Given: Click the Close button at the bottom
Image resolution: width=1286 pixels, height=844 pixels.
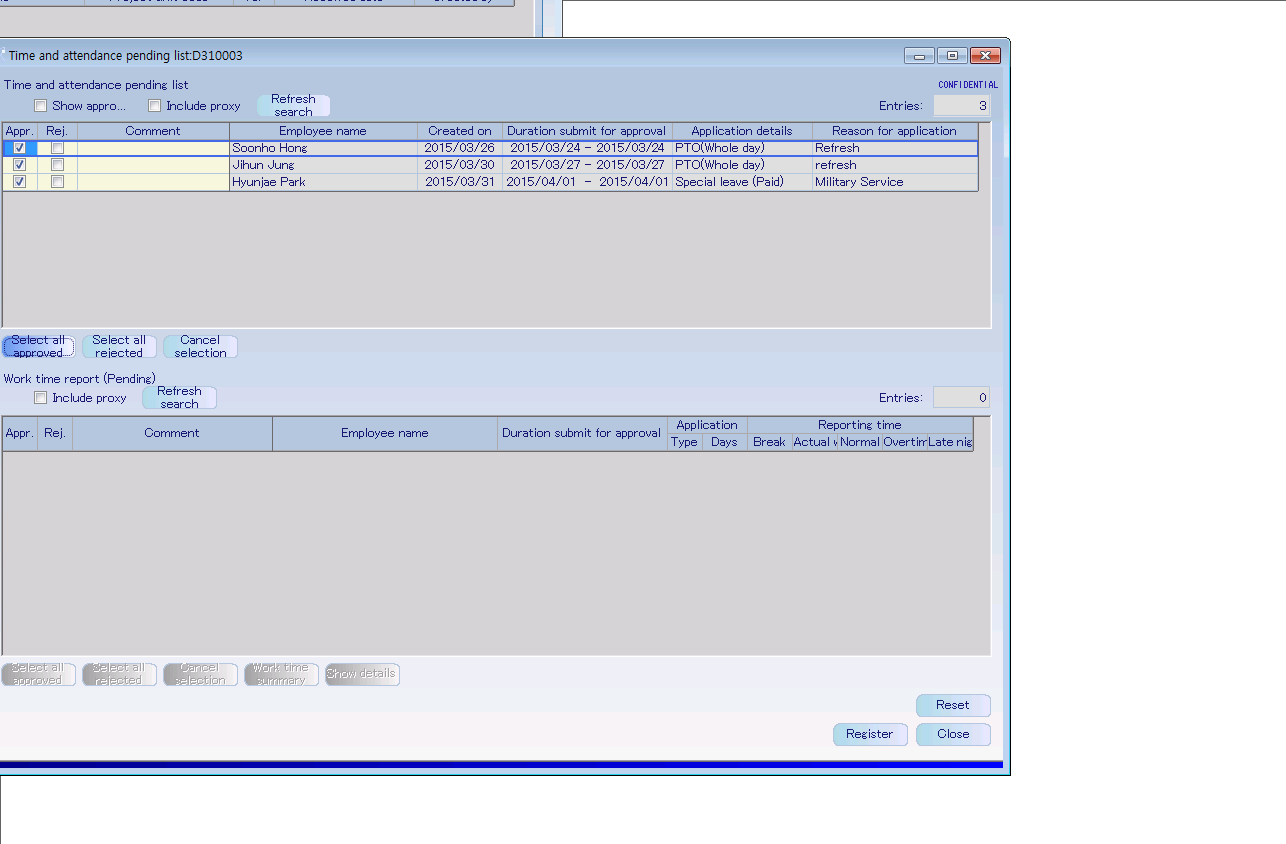Looking at the screenshot, I should pyautogui.click(x=953, y=734).
